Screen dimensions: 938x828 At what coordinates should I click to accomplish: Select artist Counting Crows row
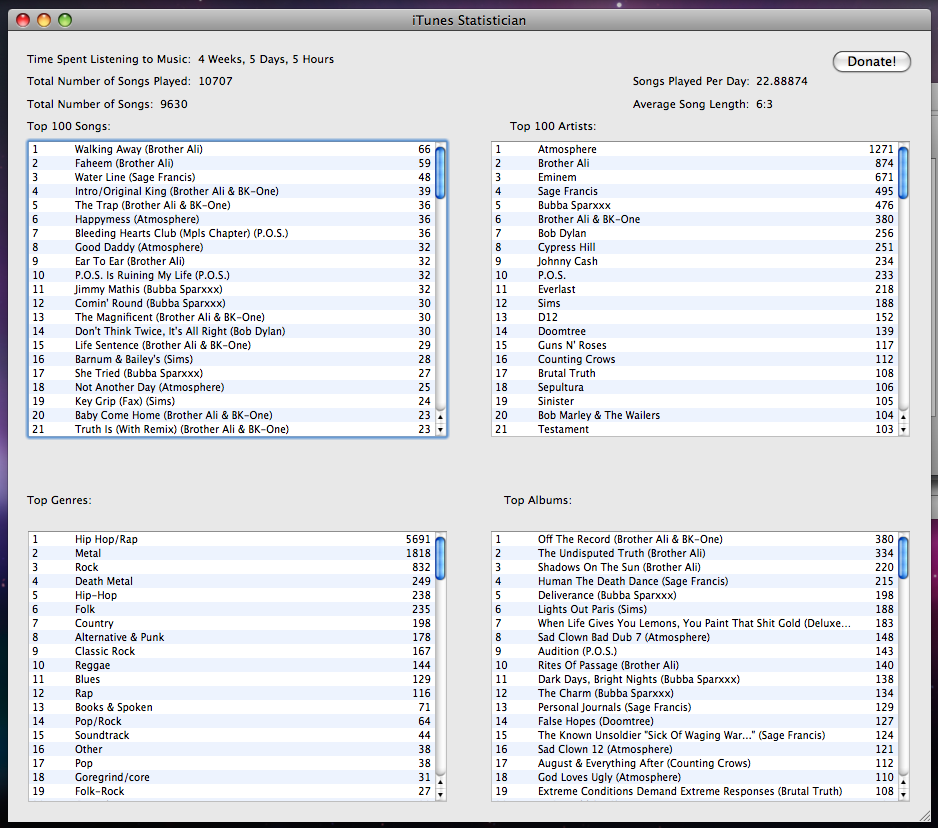pyautogui.click(x=695, y=359)
